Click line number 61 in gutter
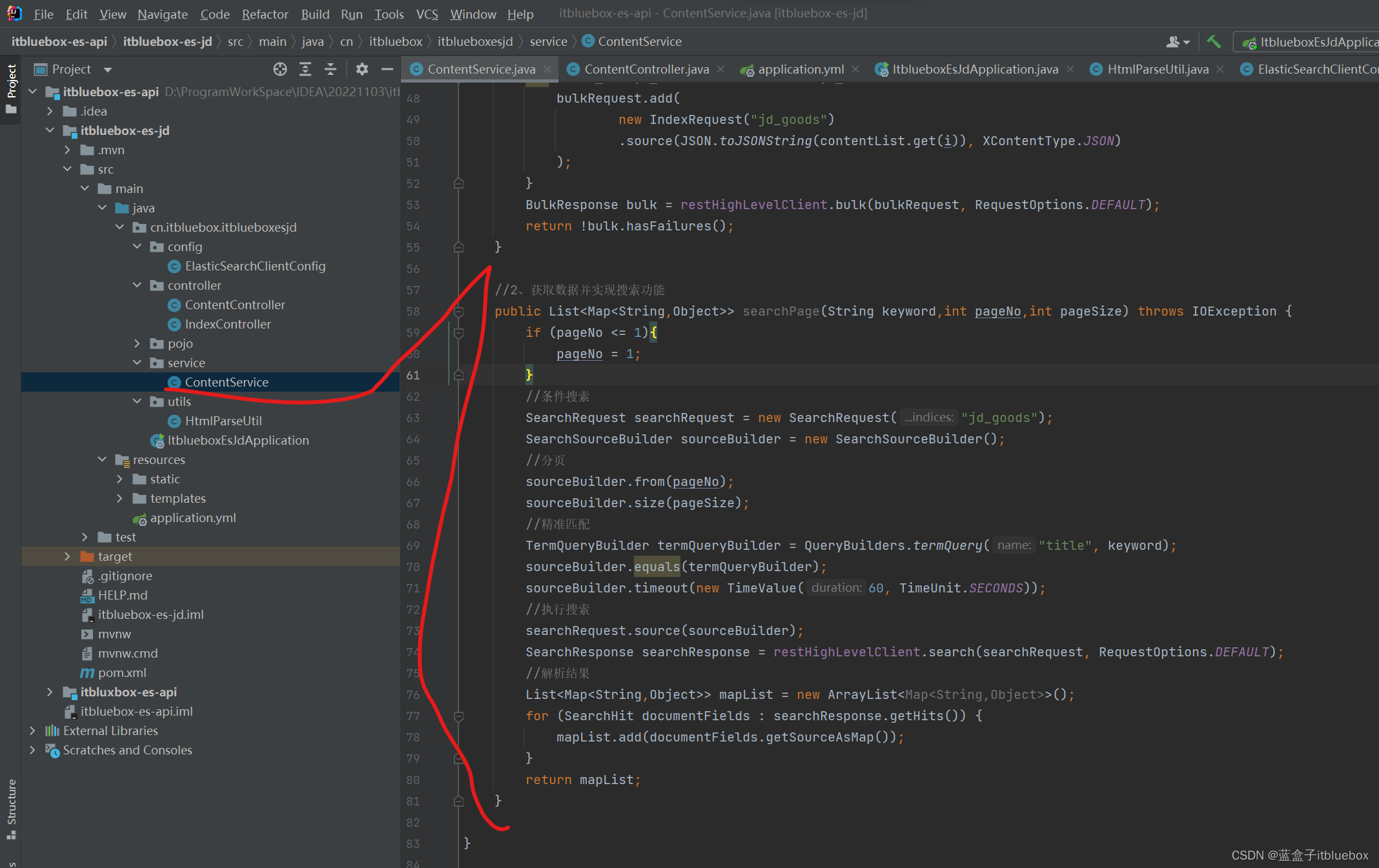The width and height of the screenshot is (1379, 868). tap(413, 376)
